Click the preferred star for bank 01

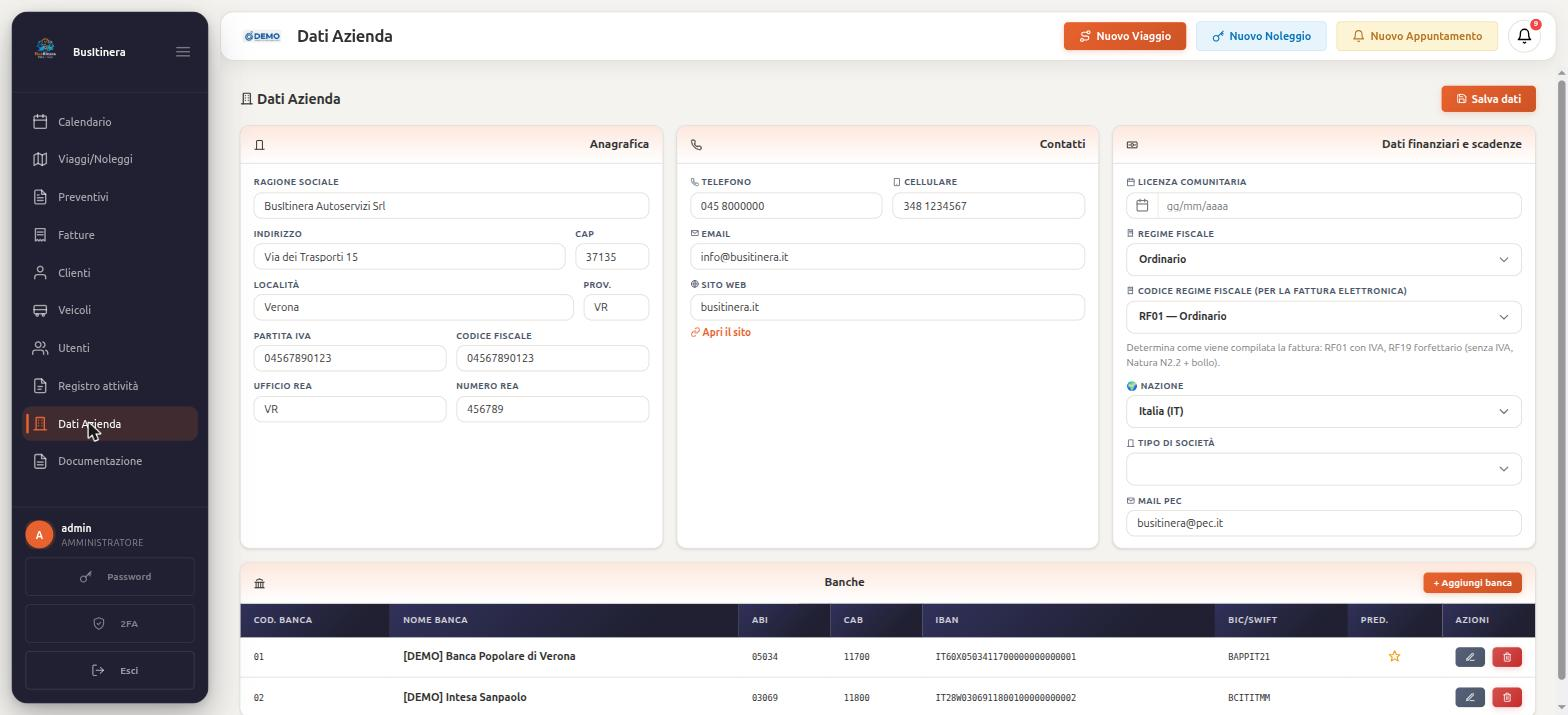tap(1394, 657)
